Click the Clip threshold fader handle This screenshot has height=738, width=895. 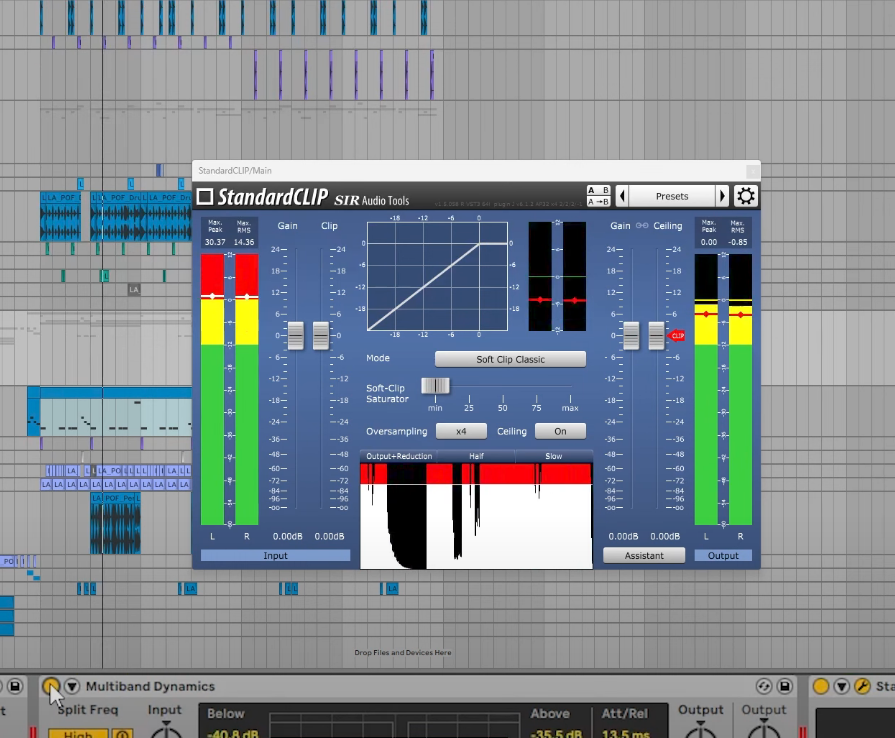321,336
